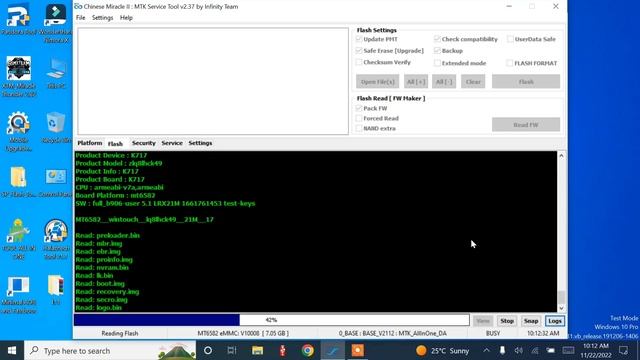Open Pandora Tool desktop shortcut
The image size is (640, 360).
point(18,20)
